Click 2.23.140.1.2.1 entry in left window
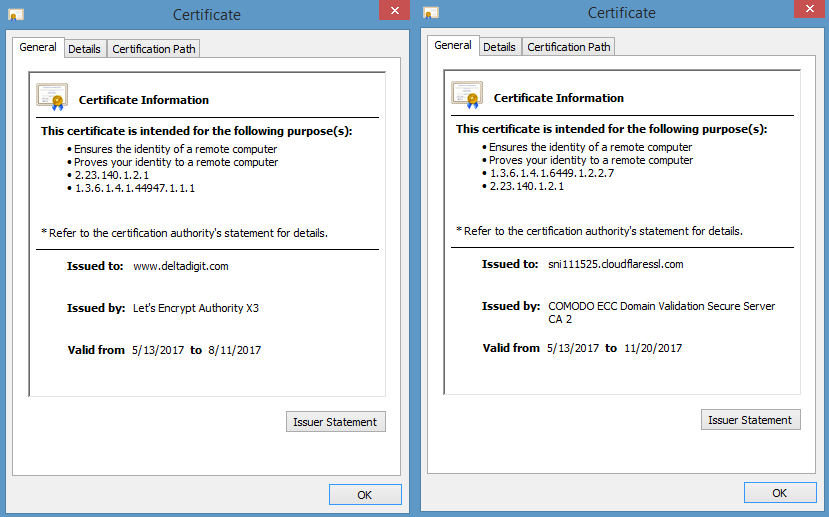The height and width of the screenshot is (517, 829). 112,175
